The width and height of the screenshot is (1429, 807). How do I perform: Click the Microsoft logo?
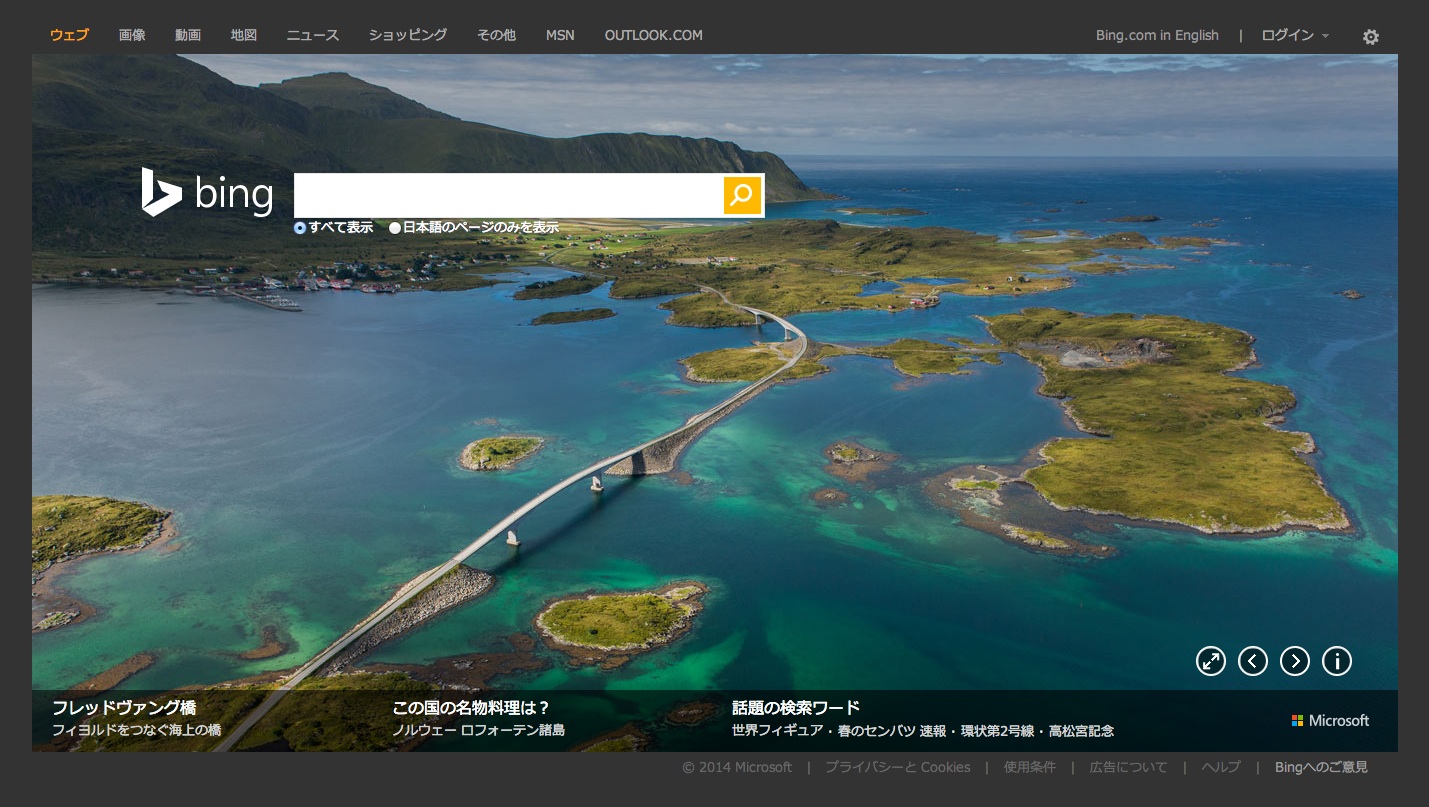click(x=1330, y=720)
